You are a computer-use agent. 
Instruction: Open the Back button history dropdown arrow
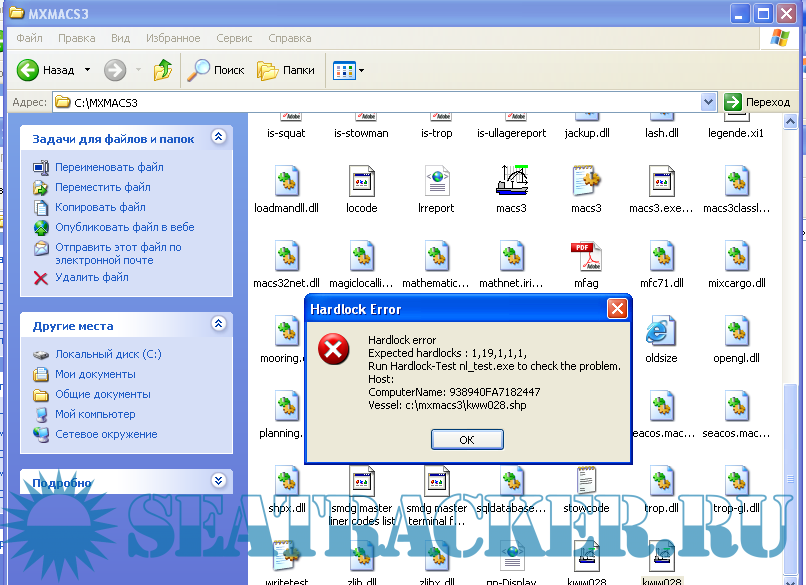pos(87,70)
